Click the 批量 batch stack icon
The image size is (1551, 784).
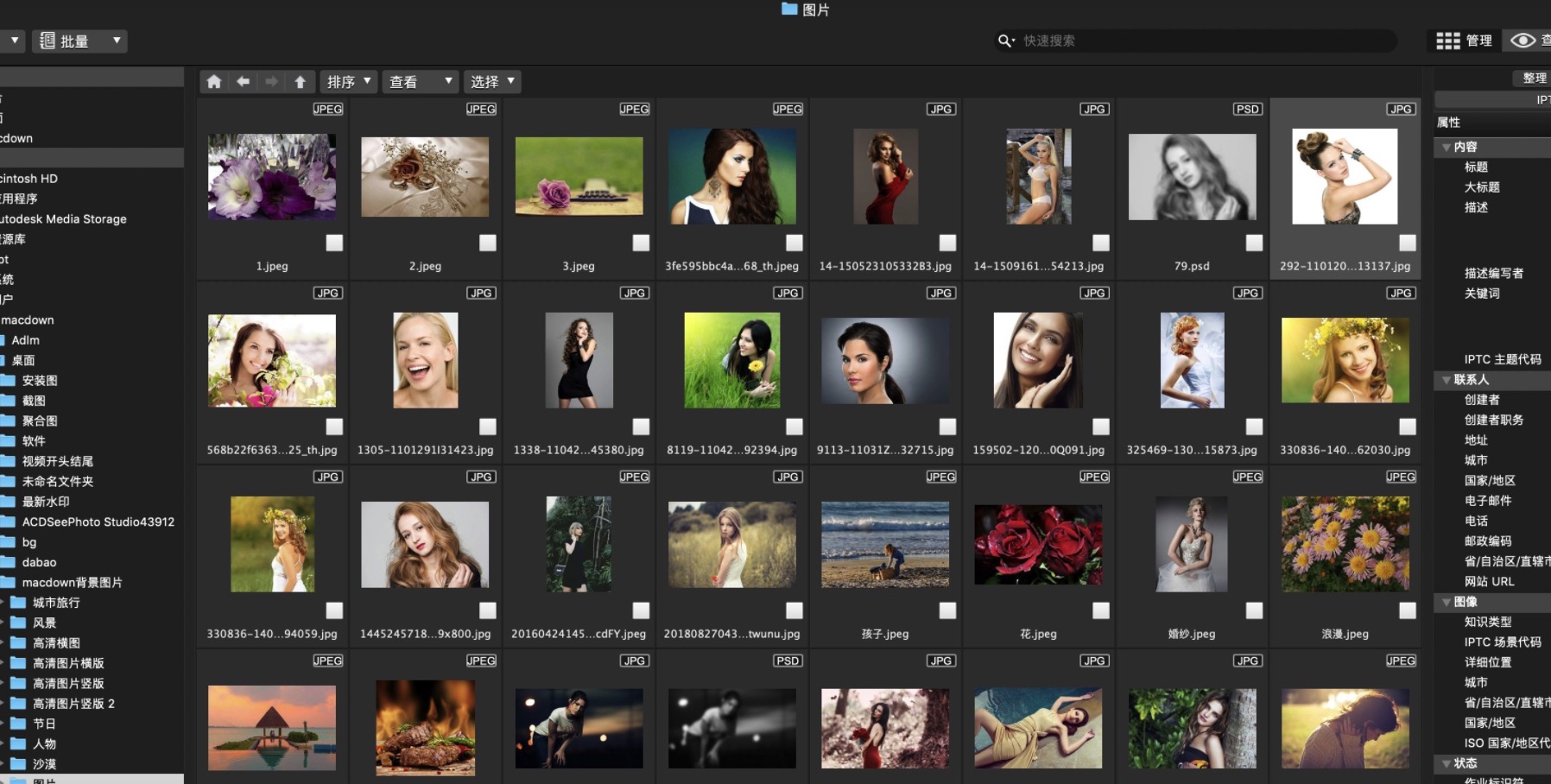47,41
